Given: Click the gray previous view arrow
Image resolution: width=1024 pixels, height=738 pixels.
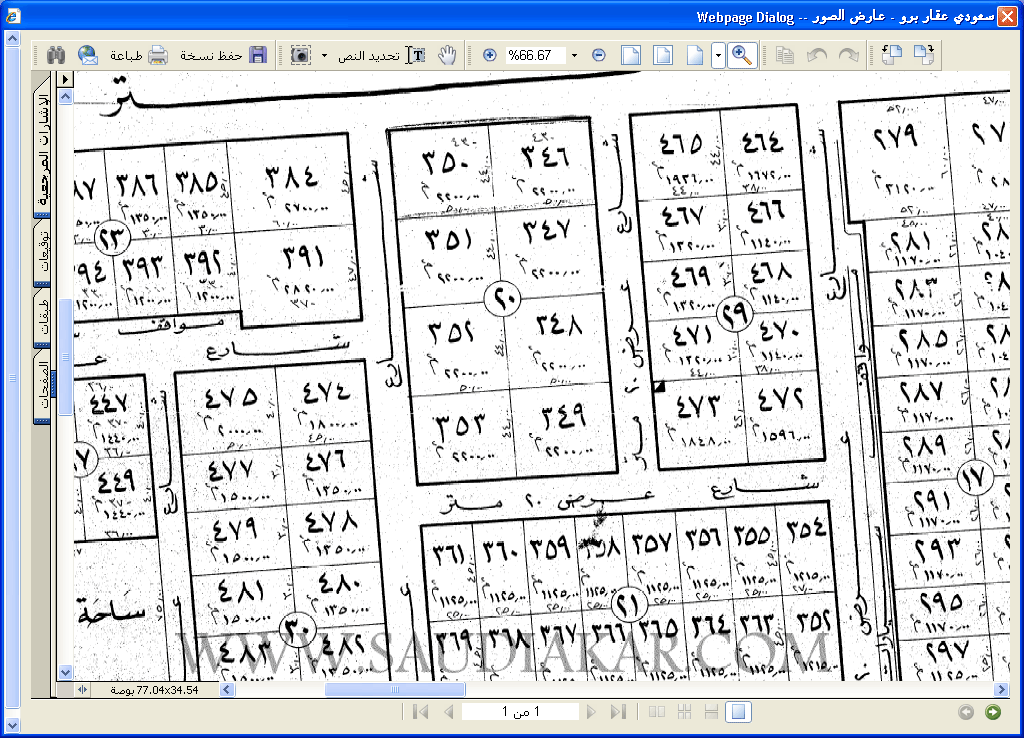Looking at the screenshot, I should tap(966, 712).
